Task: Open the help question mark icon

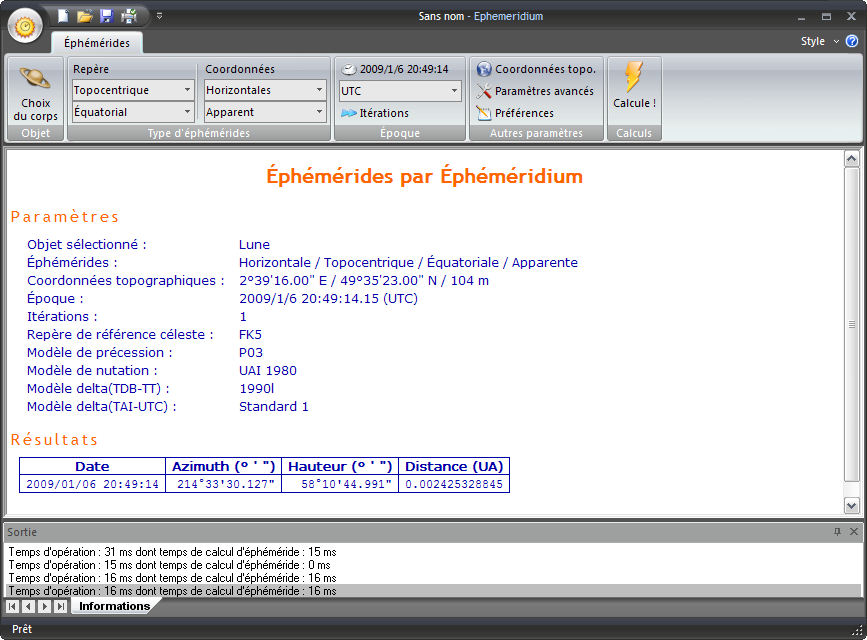Action: pyautogui.click(x=852, y=41)
